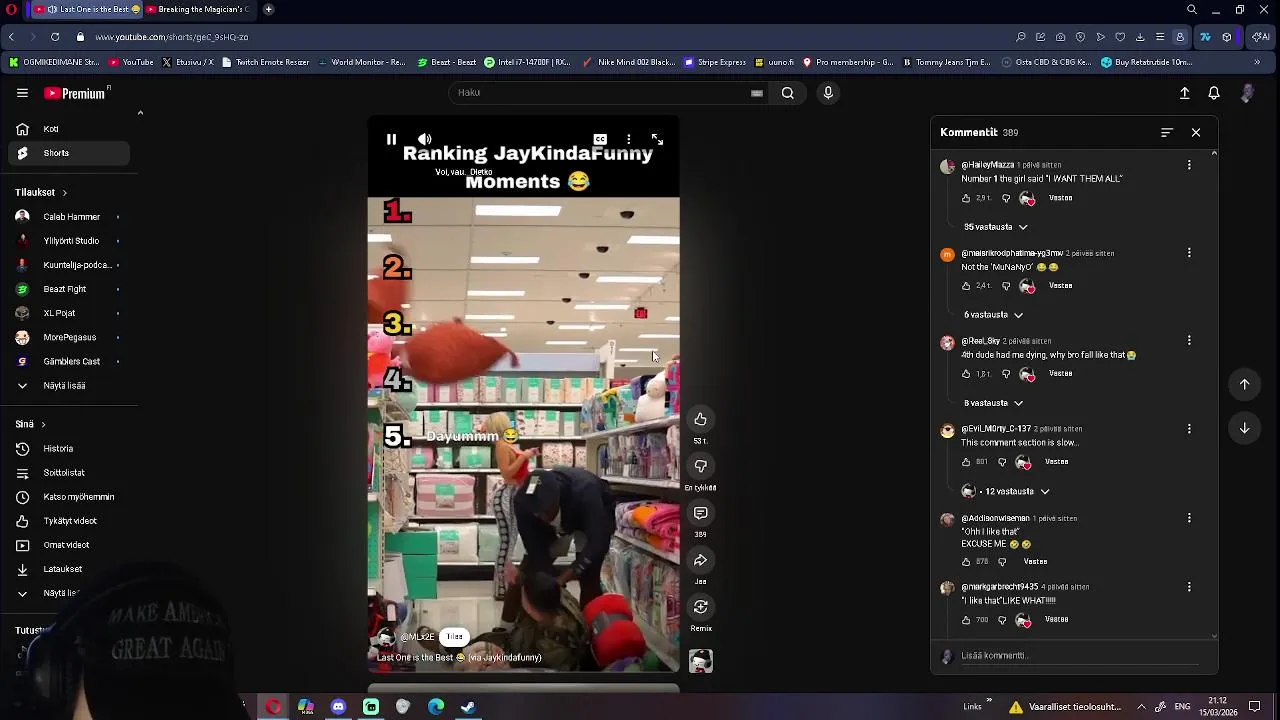Screen dimensions: 1280x720
Task: Open Steam from taskbar
Action: (x=468, y=707)
